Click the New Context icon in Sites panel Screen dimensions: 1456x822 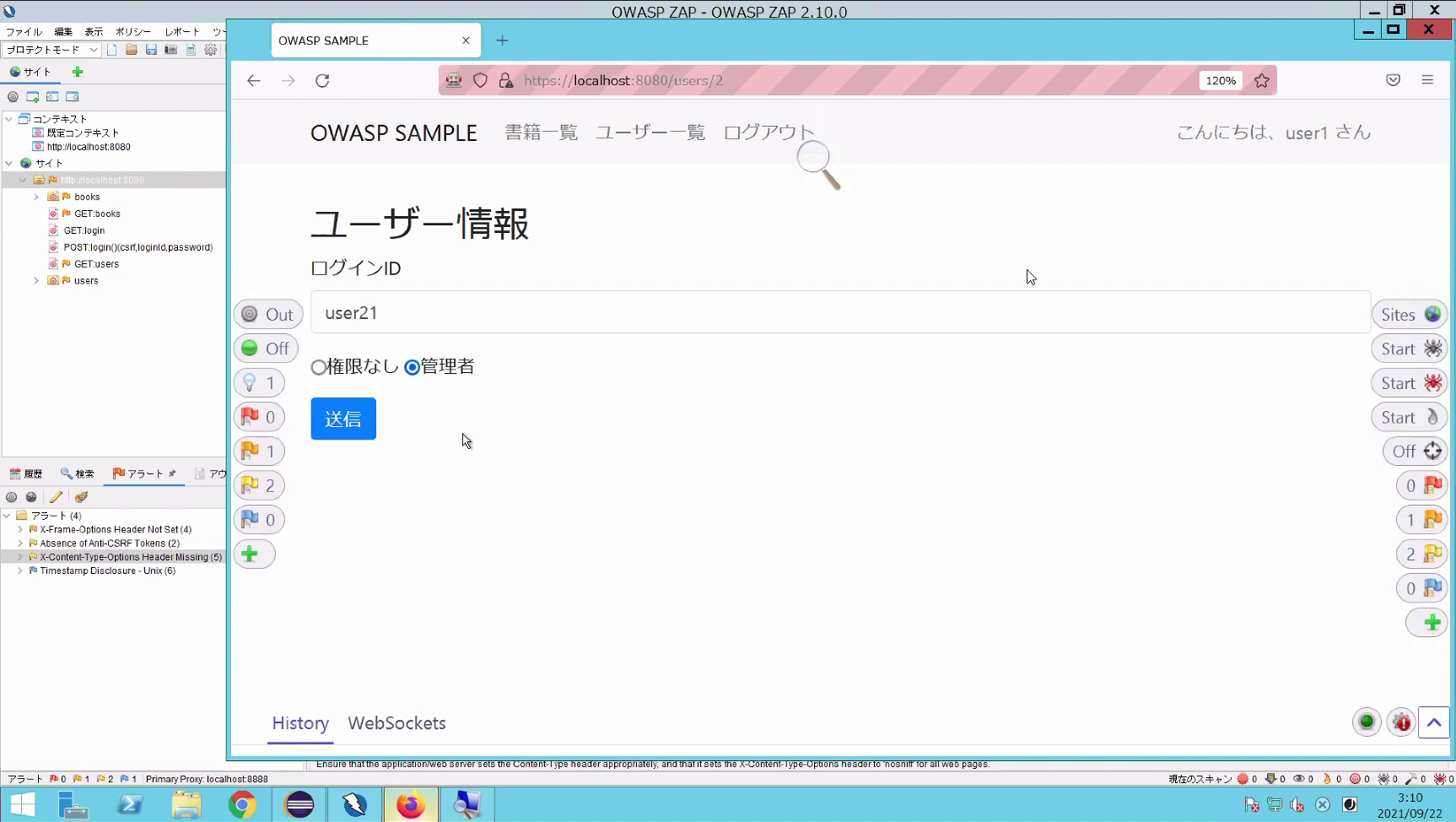[33, 97]
